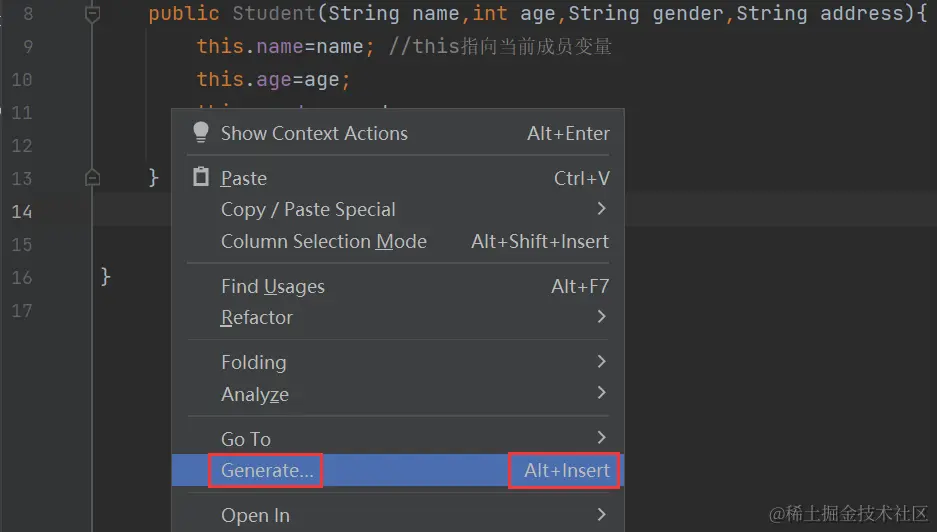Click the Alt+Insert shortcut label
This screenshot has width=937, height=532.
(x=566, y=470)
